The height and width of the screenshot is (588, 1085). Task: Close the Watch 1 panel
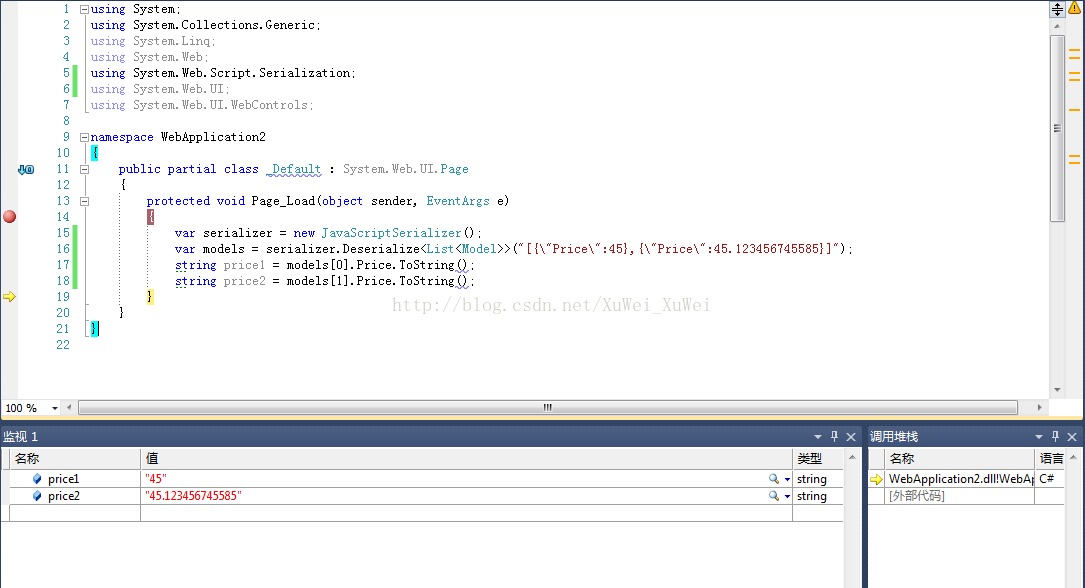pos(851,437)
